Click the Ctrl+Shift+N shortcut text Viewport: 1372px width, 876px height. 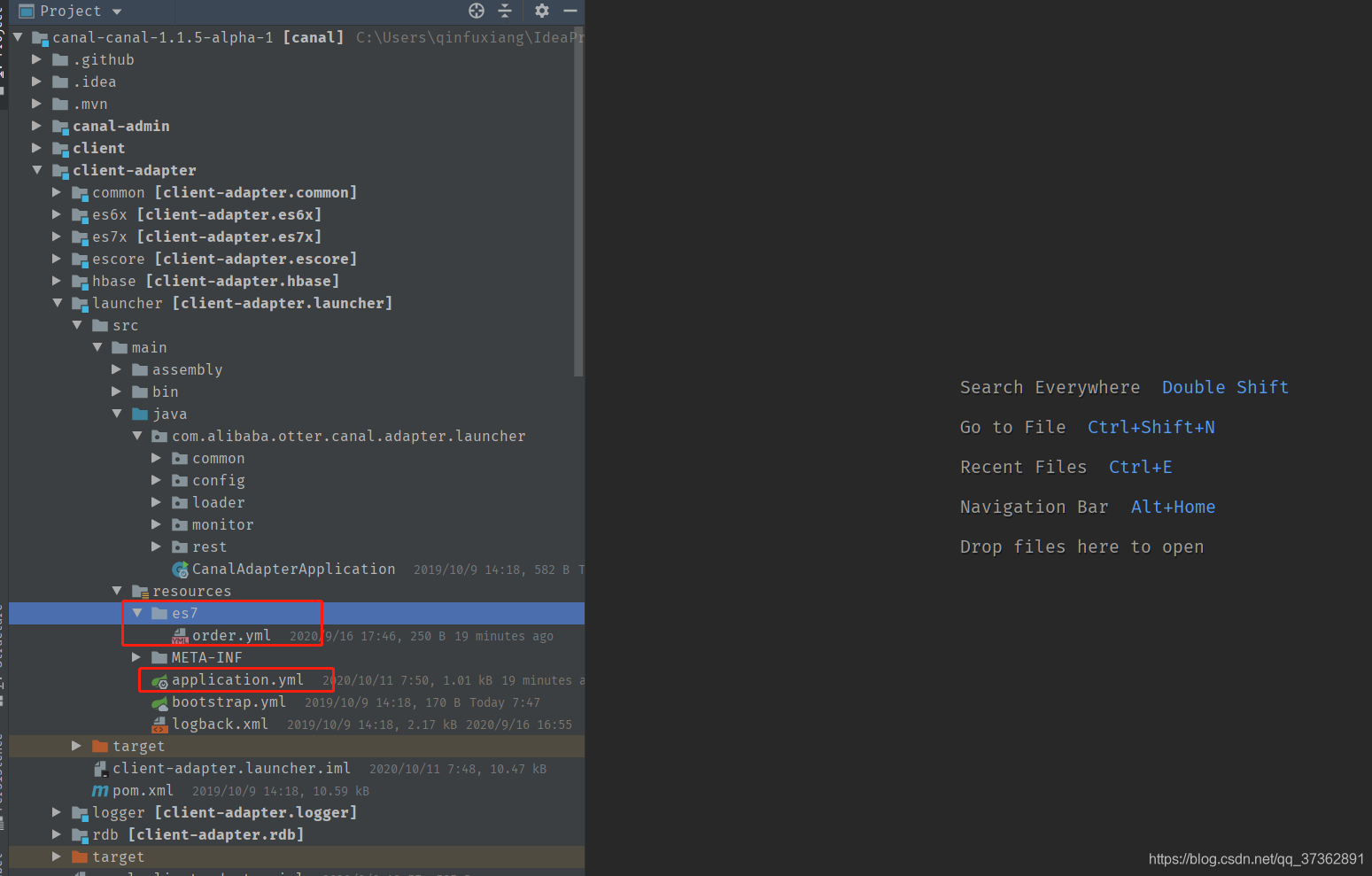tap(1151, 427)
